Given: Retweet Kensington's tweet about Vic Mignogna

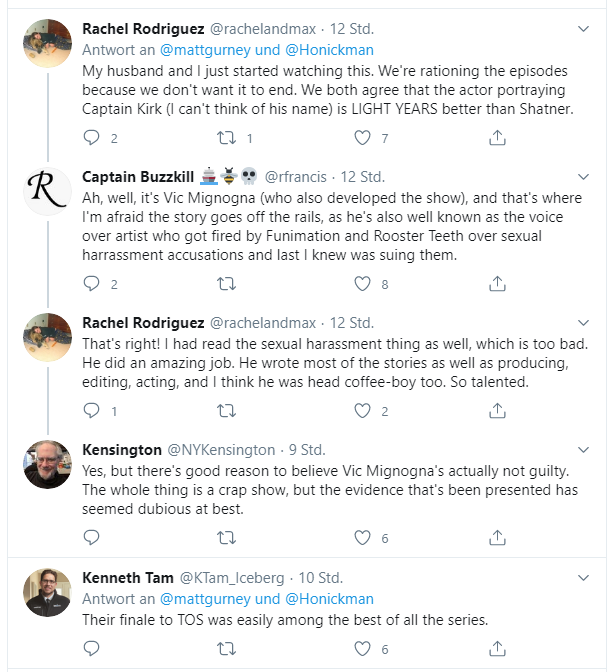Looking at the screenshot, I should coord(226,537).
